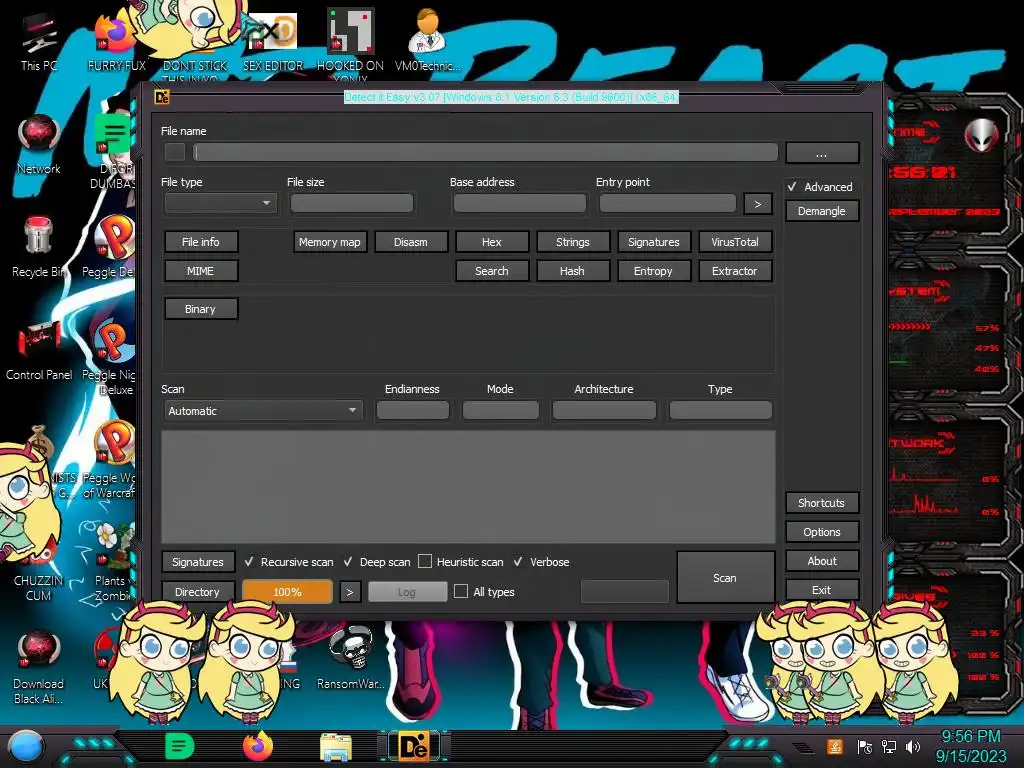Click the File info button
Viewport: 1024px width, 768px height.
(x=200, y=242)
